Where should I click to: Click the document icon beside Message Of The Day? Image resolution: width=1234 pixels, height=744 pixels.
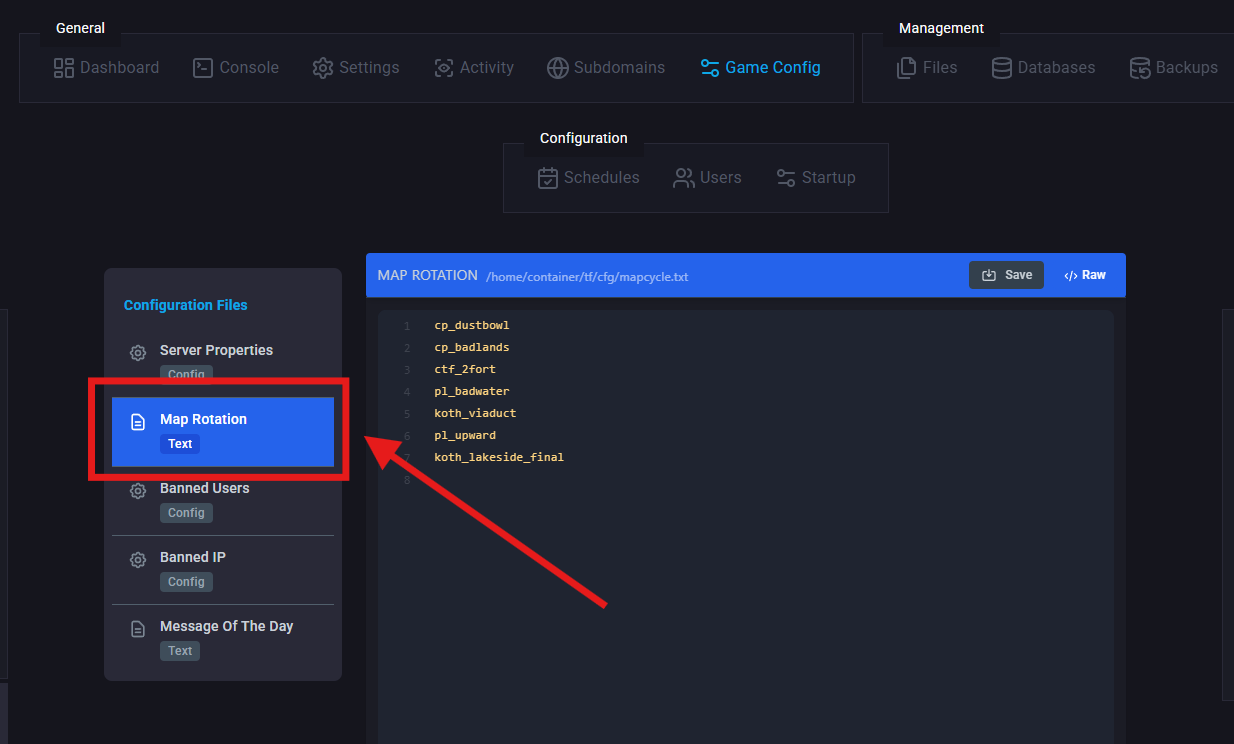[138, 629]
